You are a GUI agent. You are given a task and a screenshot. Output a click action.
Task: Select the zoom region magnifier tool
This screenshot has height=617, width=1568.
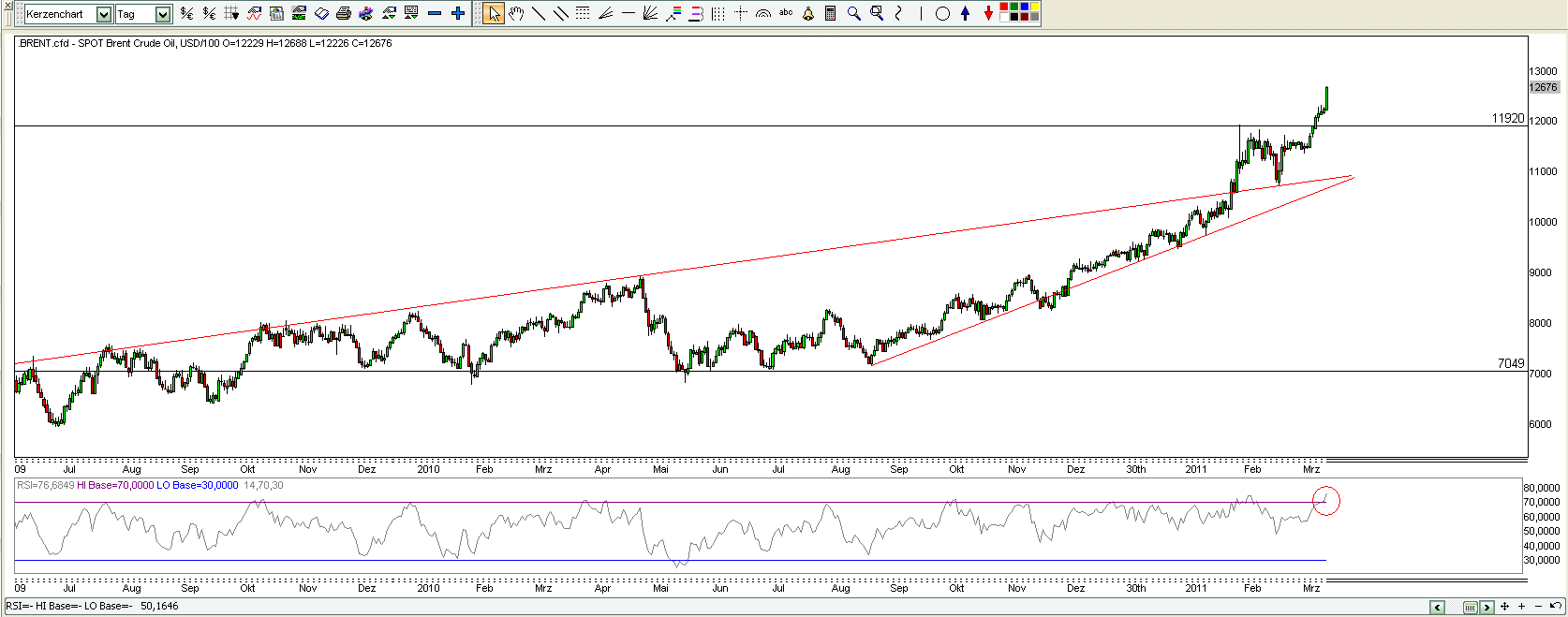point(877,13)
